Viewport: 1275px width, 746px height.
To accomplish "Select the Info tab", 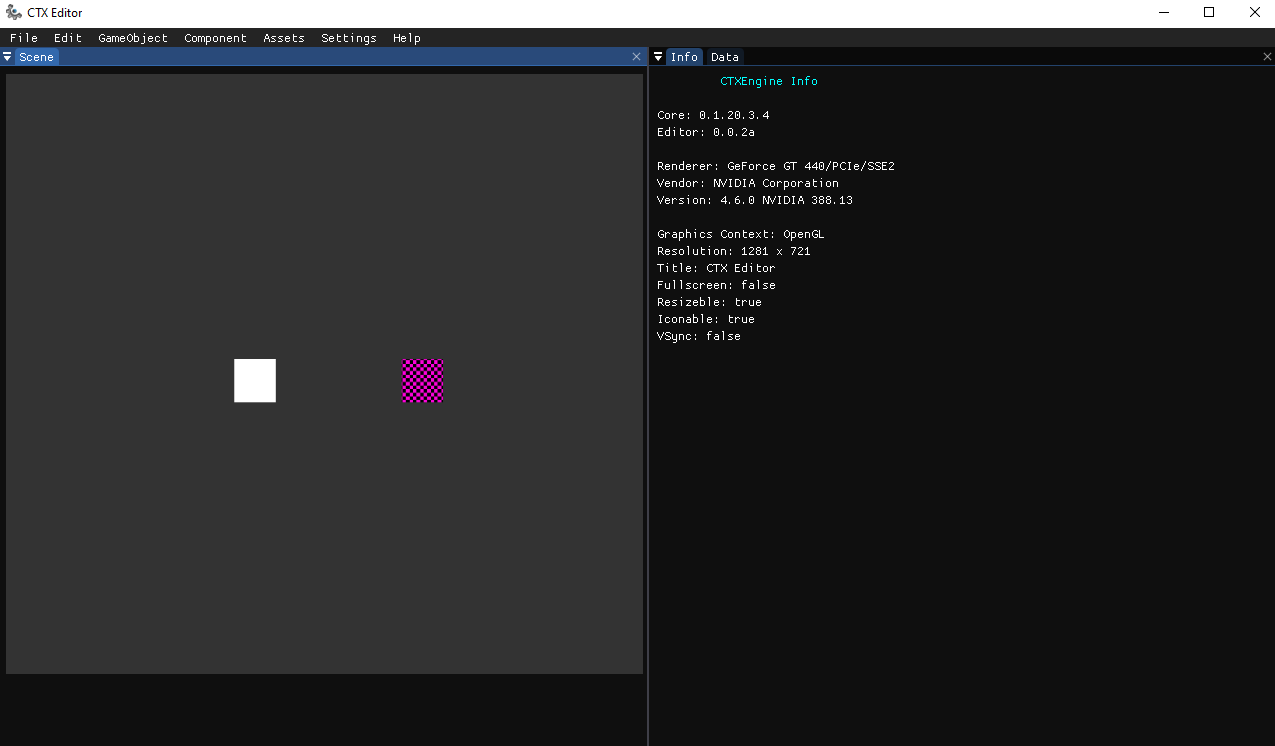I will coord(684,57).
